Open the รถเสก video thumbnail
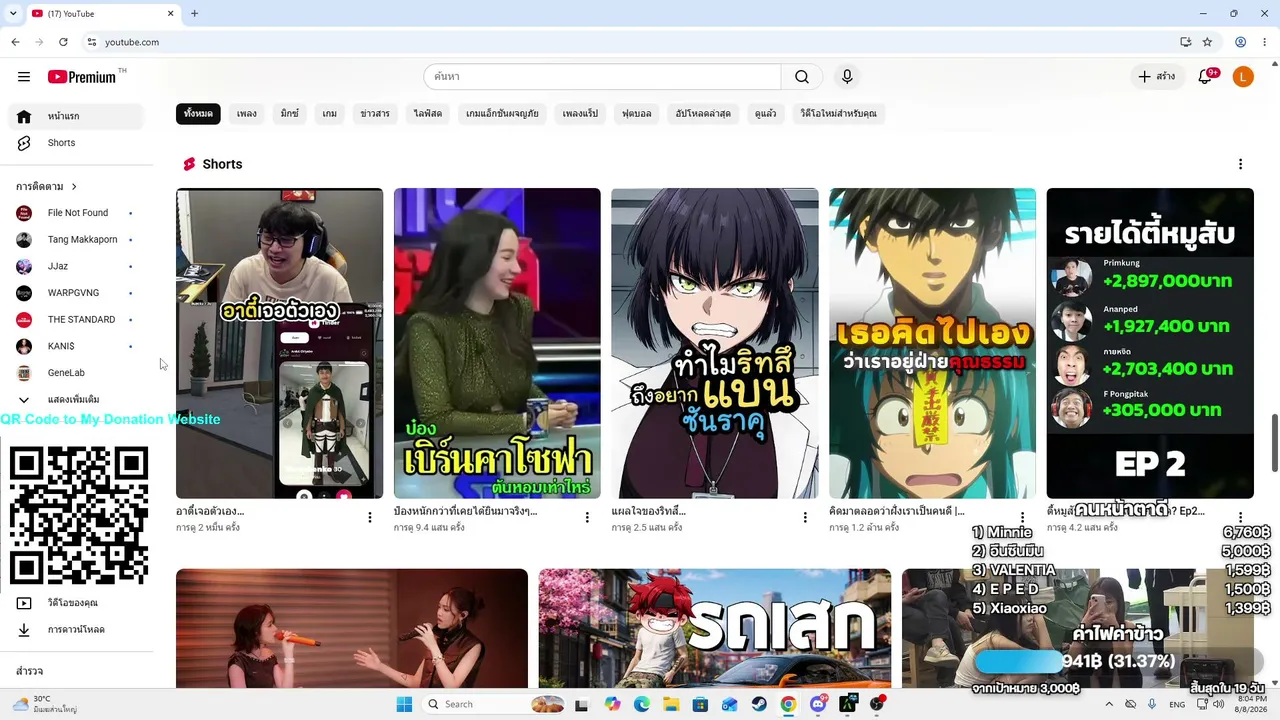Image resolution: width=1280 pixels, height=720 pixels. [715, 628]
